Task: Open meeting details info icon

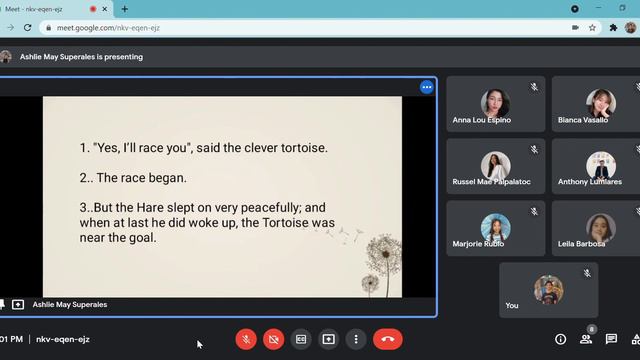Action: click(560, 339)
